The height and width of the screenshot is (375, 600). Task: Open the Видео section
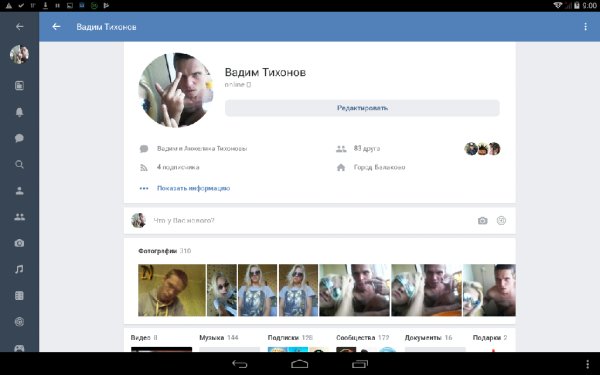click(144, 338)
